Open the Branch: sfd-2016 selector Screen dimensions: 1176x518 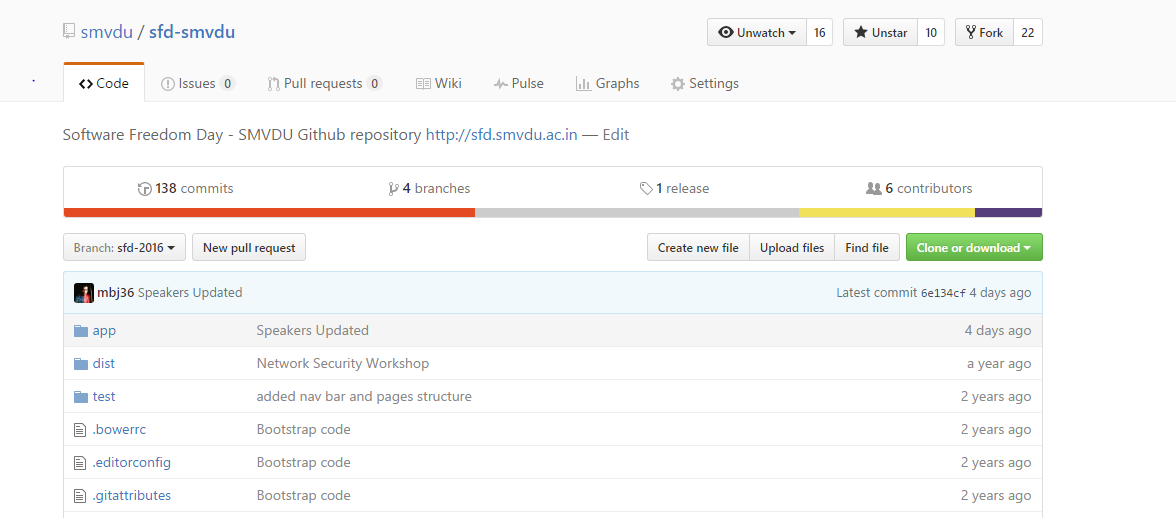tap(124, 247)
